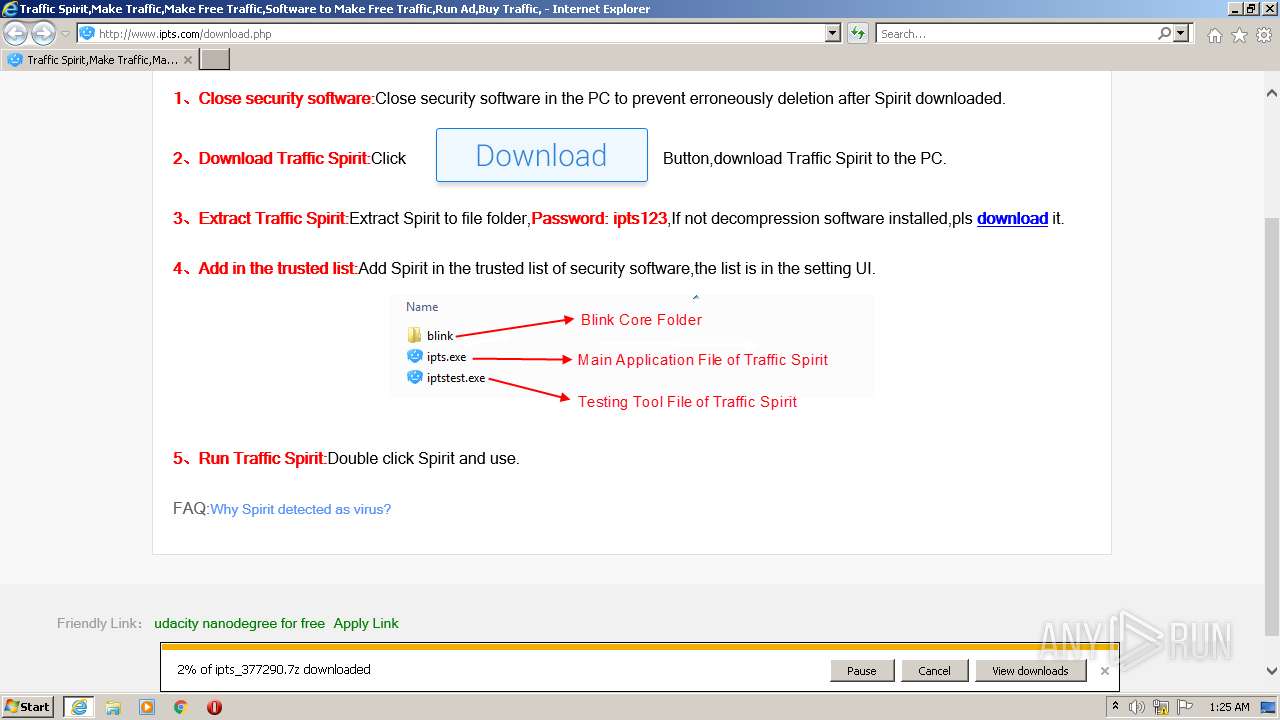Click 'Testing Tool File of Traffic Spirit' label
The height and width of the screenshot is (720, 1280).
click(x=687, y=402)
